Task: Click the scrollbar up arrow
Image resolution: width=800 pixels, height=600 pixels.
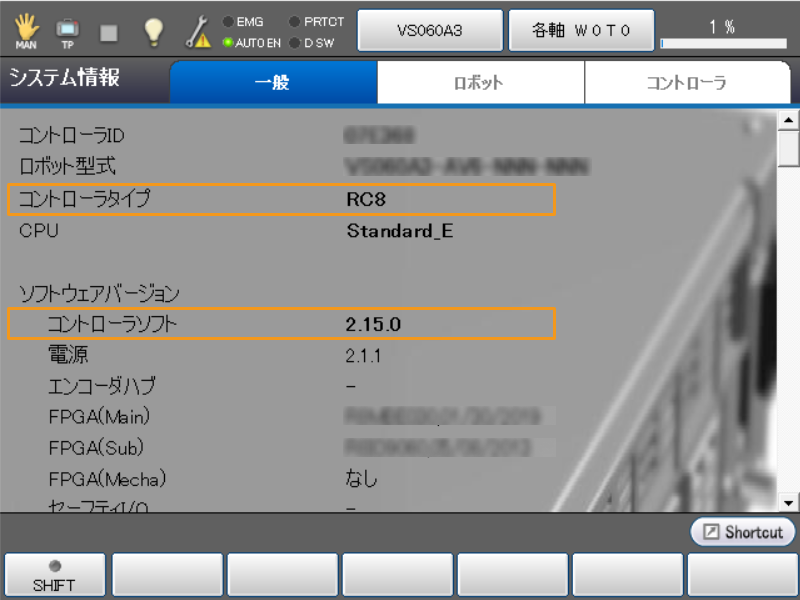Action: point(788,120)
